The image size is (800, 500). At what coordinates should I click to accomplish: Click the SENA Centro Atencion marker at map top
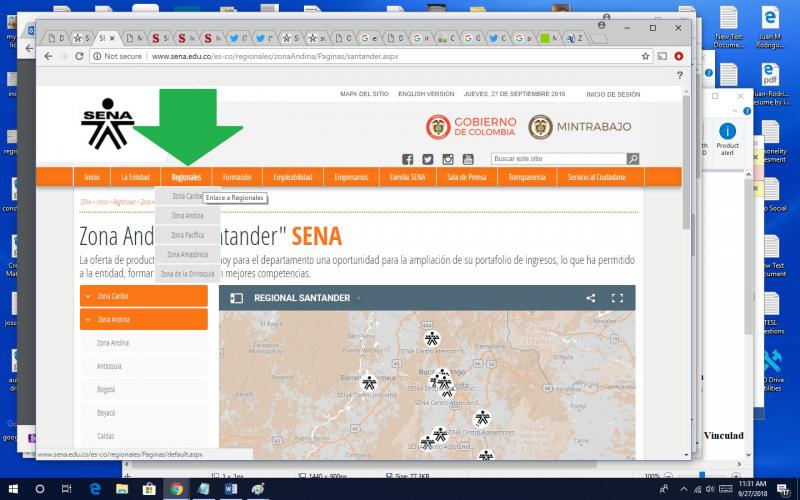pos(432,338)
